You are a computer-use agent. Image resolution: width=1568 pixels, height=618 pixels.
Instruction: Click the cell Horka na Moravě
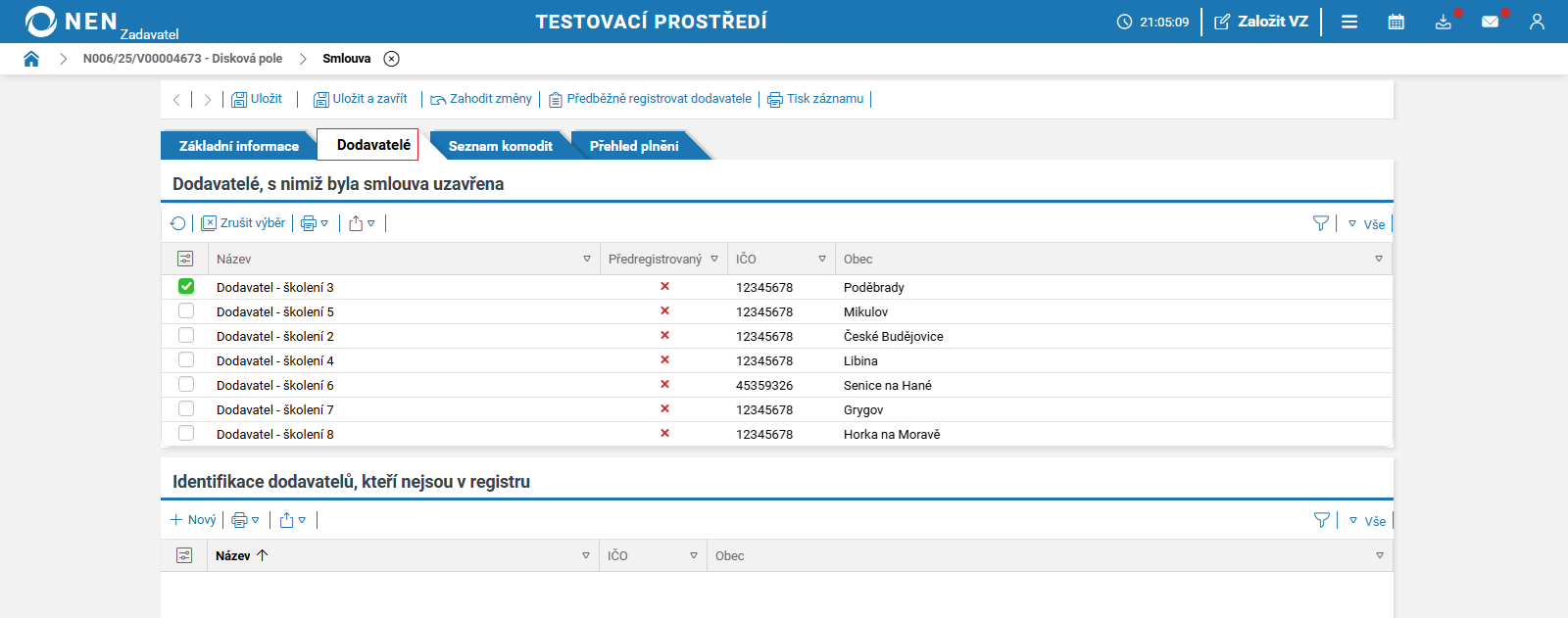(x=892, y=434)
